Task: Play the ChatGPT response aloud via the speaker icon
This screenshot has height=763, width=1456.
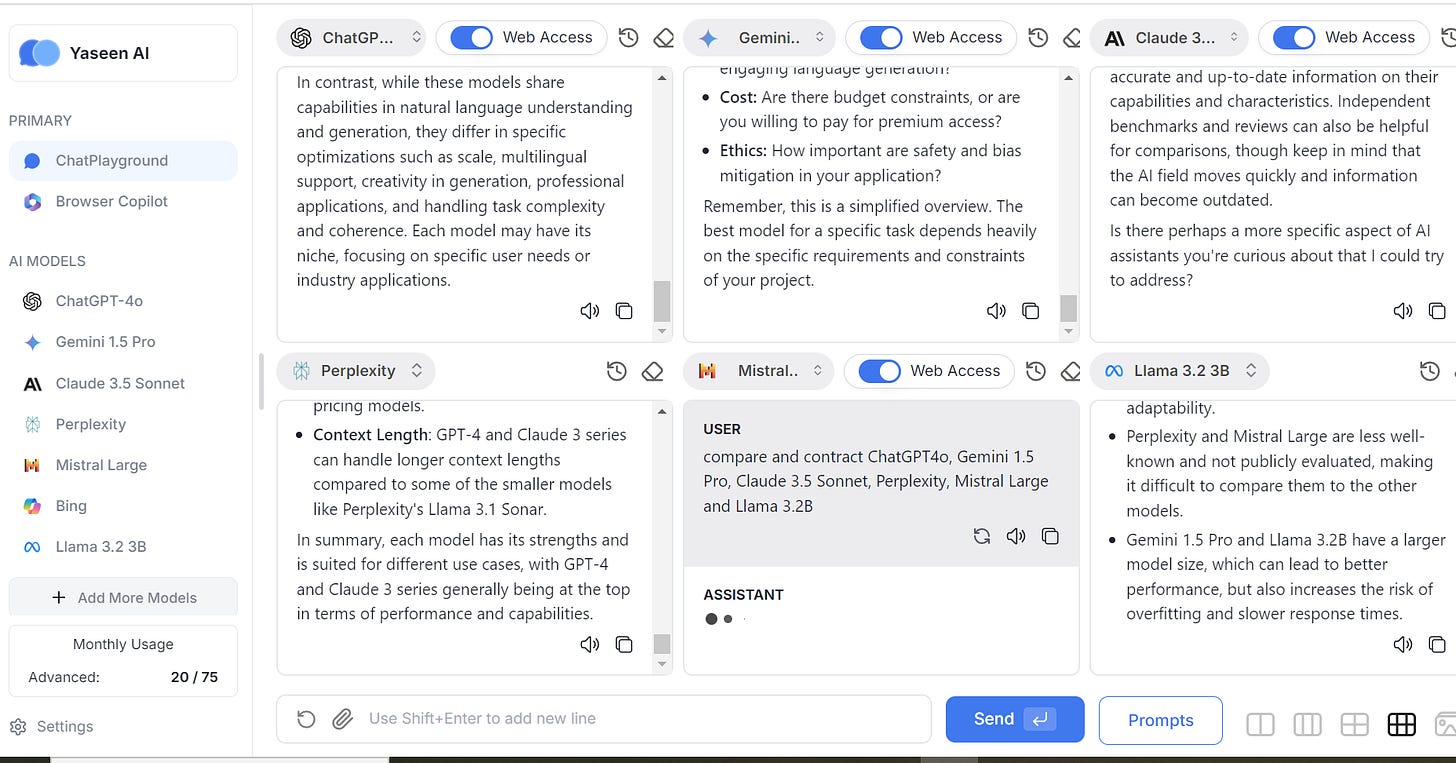Action: click(590, 311)
